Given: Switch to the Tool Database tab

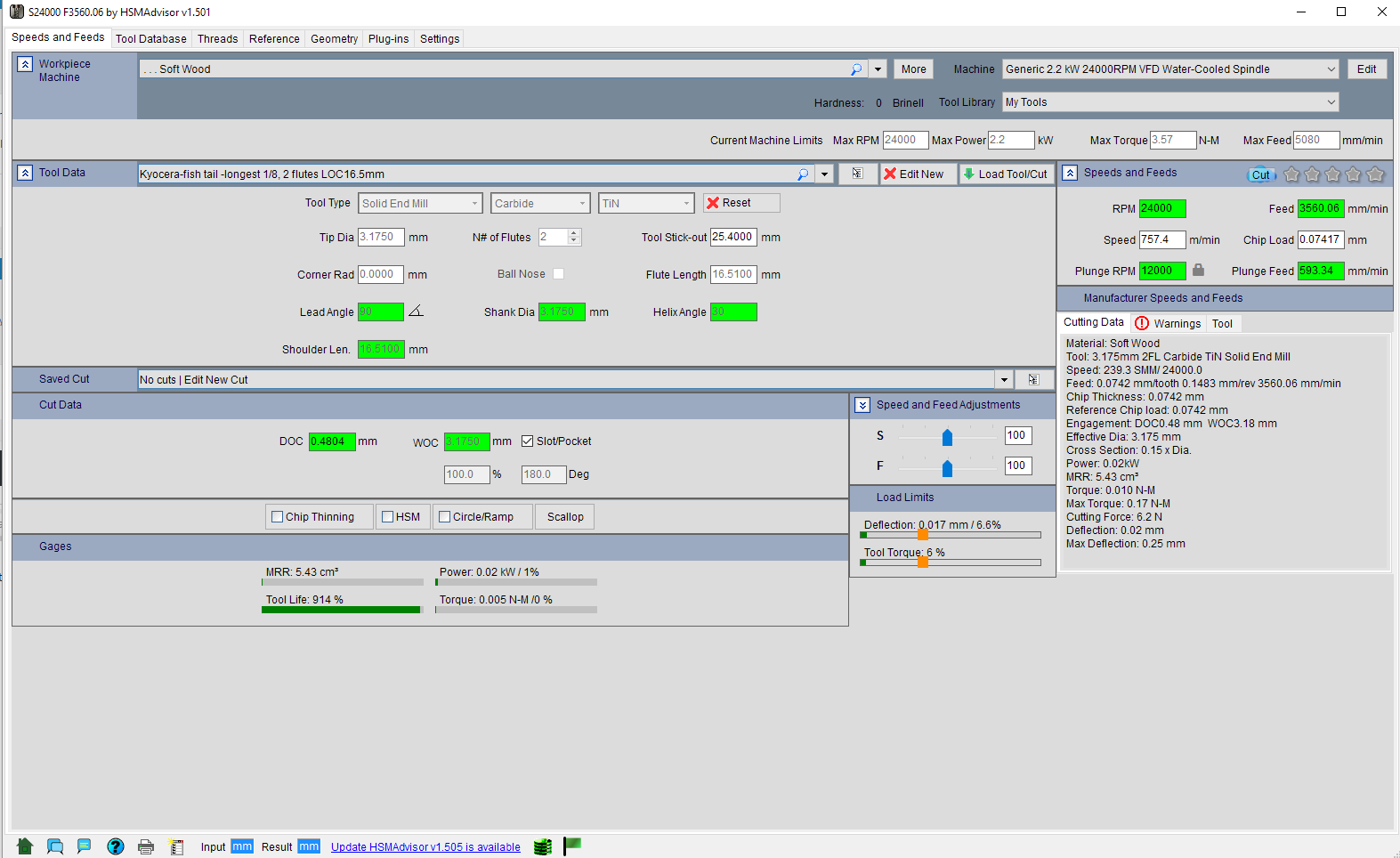Looking at the screenshot, I should pos(150,38).
